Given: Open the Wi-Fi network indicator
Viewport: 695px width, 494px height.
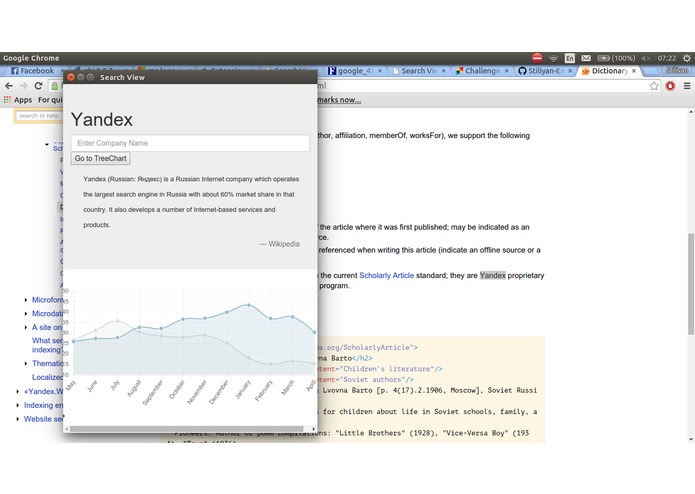Looking at the screenshot, I should point(553,58).
